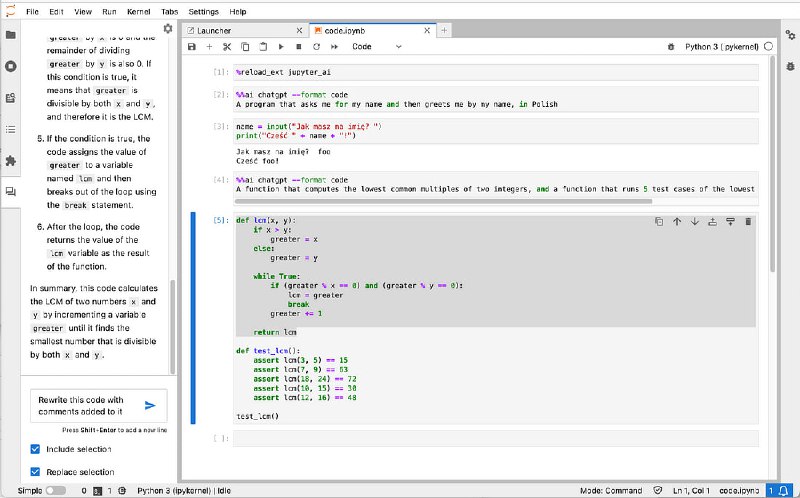Screen dimensions: 800x498
Task: Insert a cell below cell 5
Action: [x=730, y=221]
